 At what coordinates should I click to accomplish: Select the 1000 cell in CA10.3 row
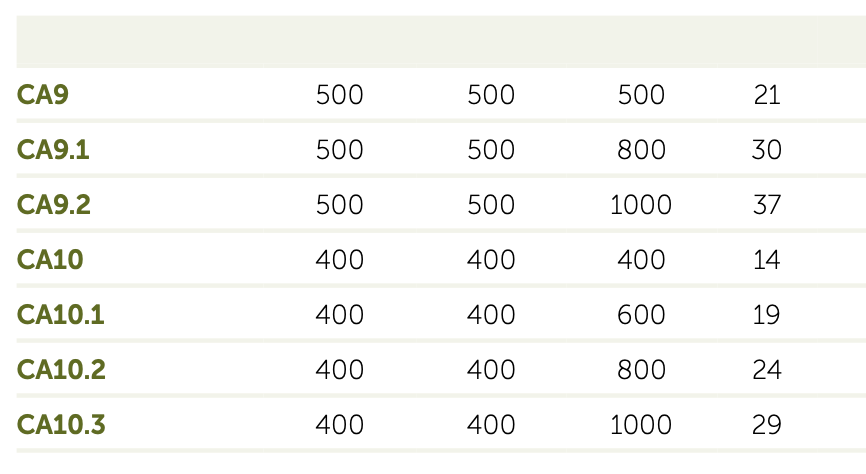coord(641,425)
